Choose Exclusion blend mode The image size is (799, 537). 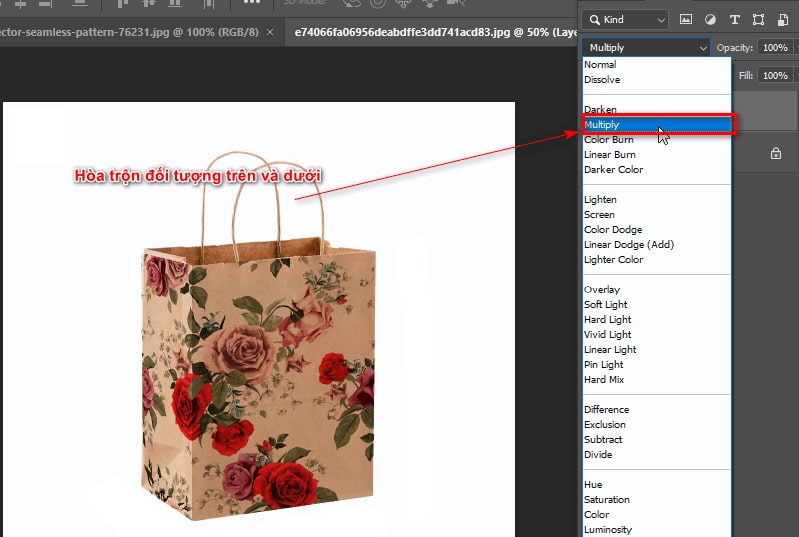[x=657, y=424]
